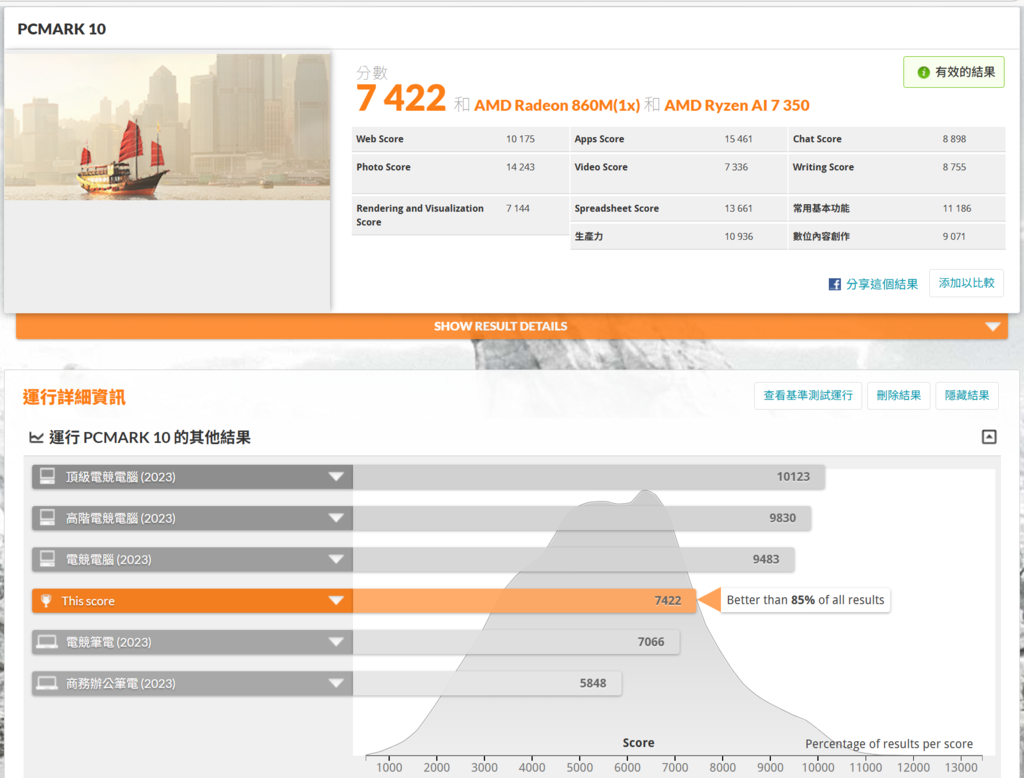Click Video Score value 7 336

(736, 167)
